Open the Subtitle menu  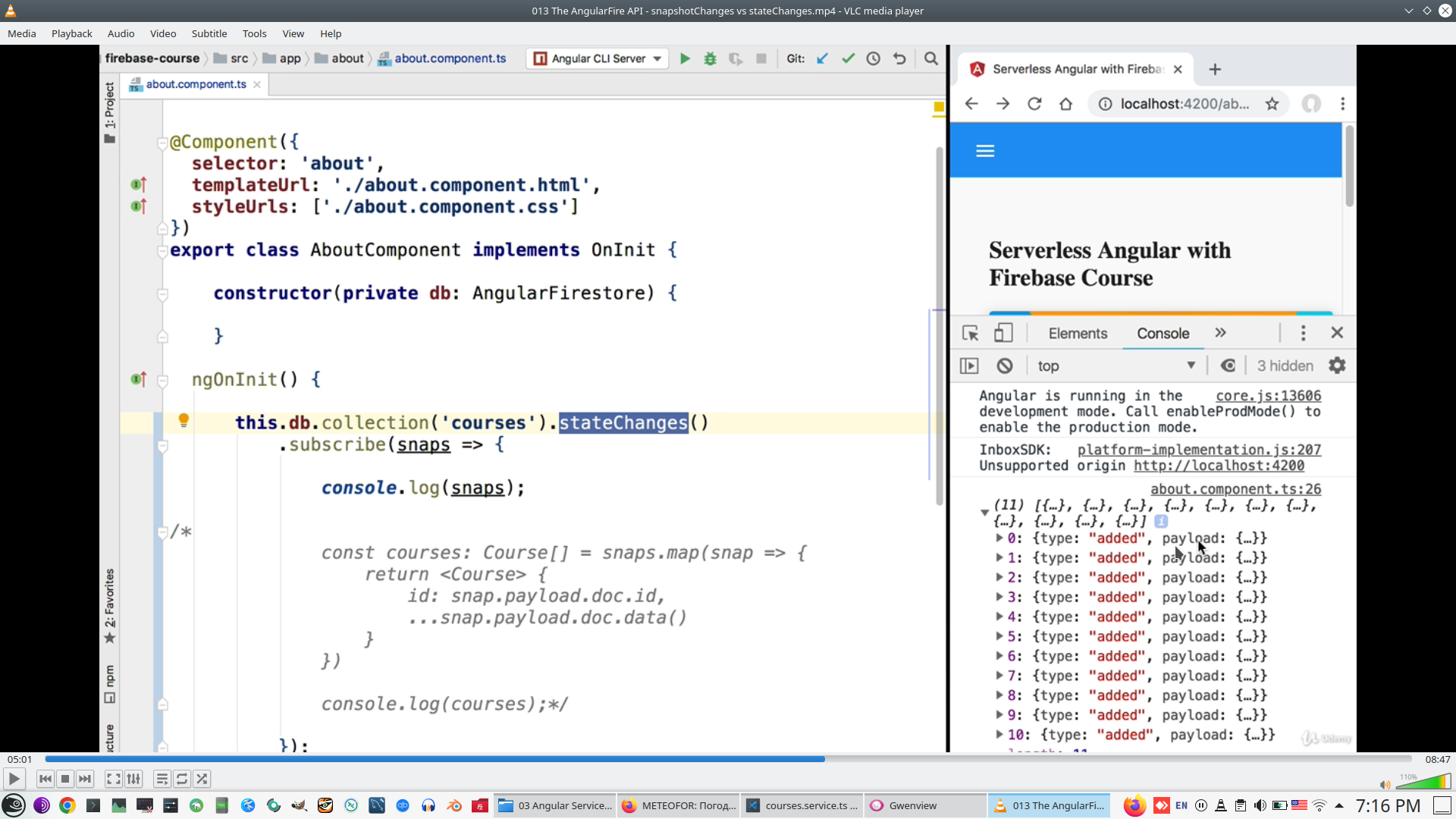209,33
